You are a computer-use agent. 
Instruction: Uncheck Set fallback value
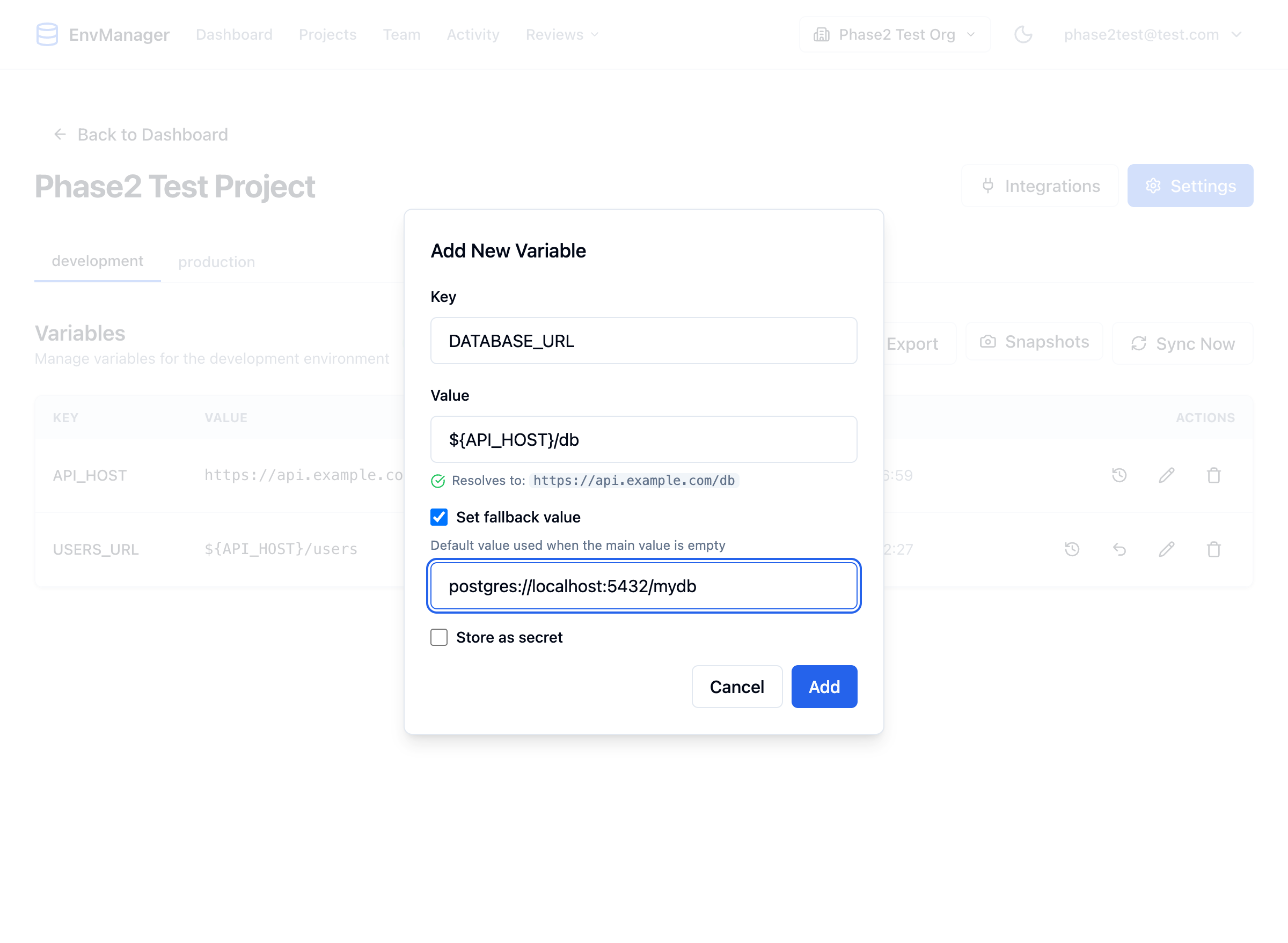point(438,517)
